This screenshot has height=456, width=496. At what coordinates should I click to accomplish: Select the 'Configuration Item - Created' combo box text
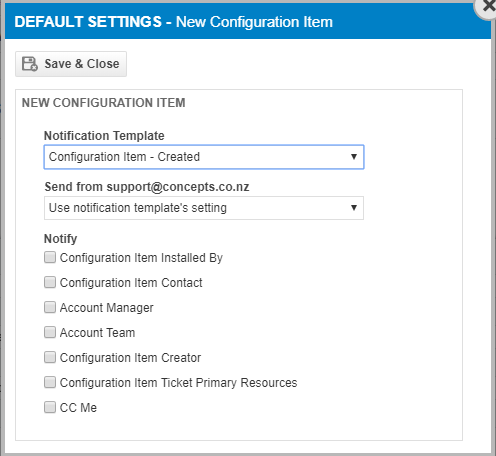coord(124,157)
